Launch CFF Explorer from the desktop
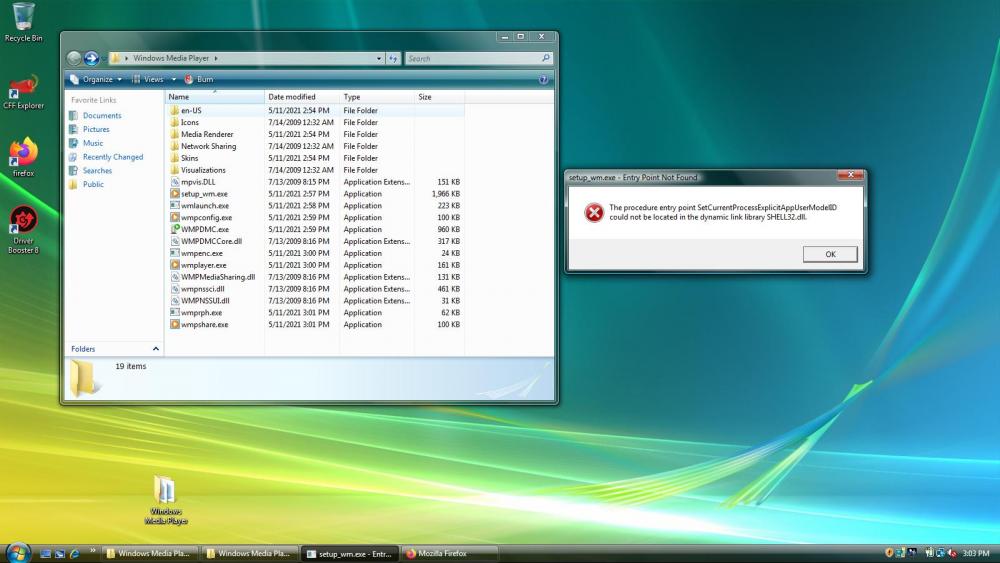 tap(23, 92)
